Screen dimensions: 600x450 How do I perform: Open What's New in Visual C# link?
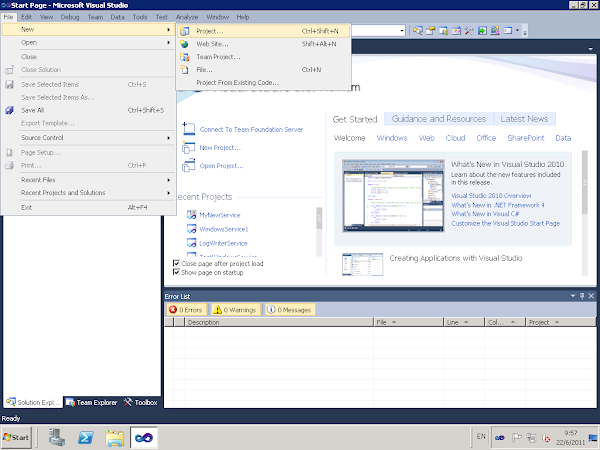485,214
